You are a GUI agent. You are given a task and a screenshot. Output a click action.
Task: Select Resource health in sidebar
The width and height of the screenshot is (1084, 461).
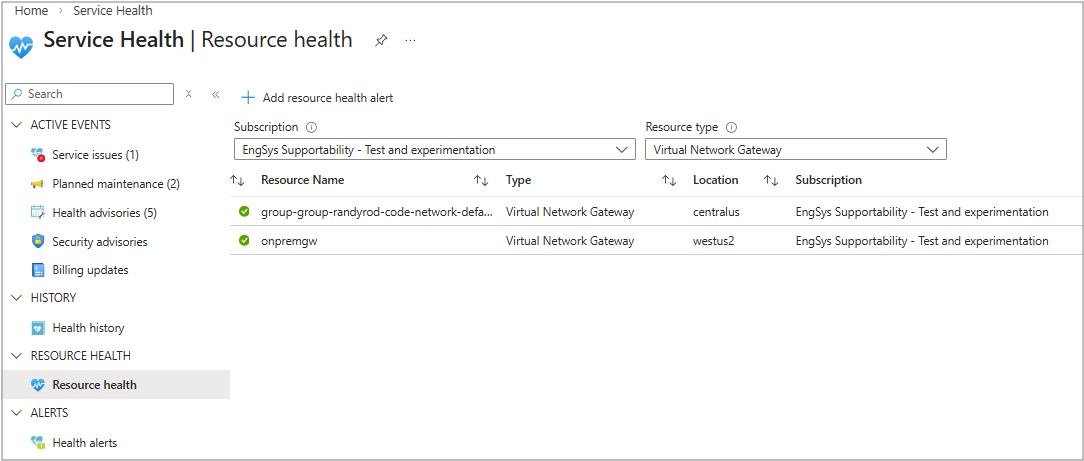point(115,385)
